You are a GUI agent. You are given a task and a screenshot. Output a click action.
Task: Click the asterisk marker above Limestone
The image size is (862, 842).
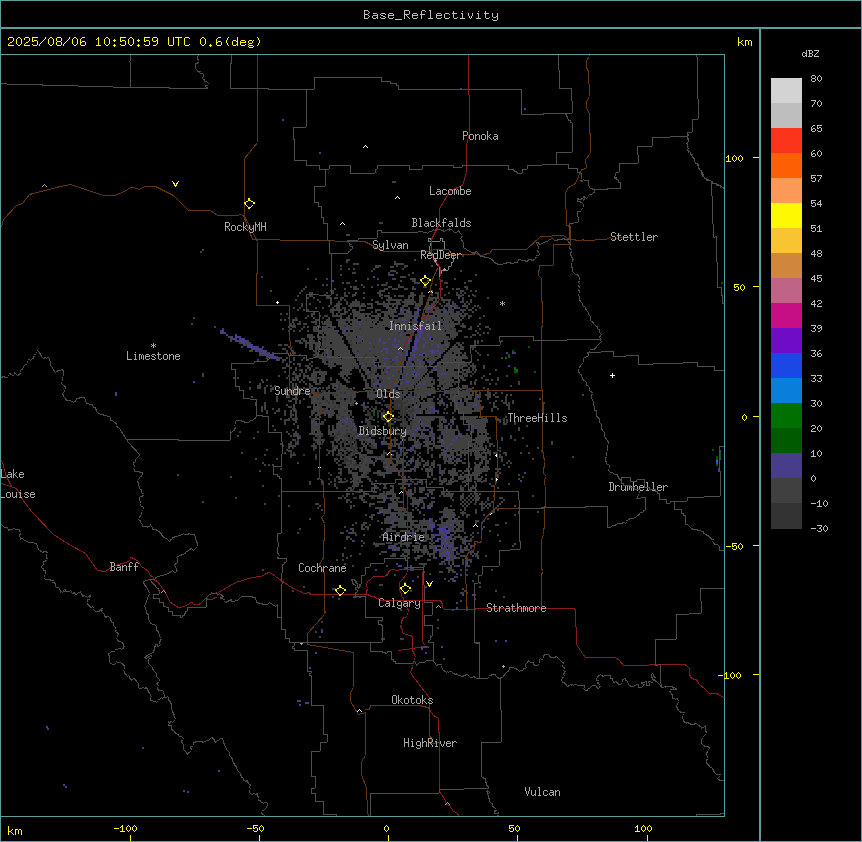tap(153, 346)
